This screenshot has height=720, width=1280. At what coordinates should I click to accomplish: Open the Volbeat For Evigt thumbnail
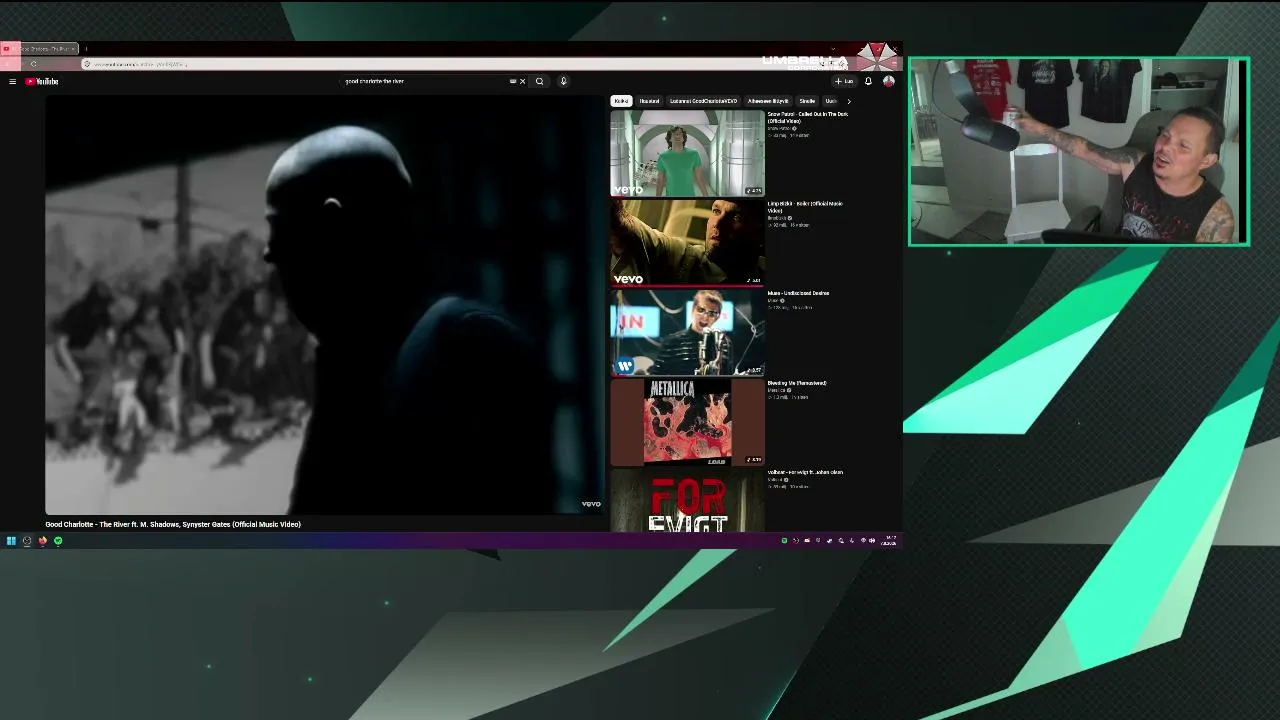click(687, 500)
